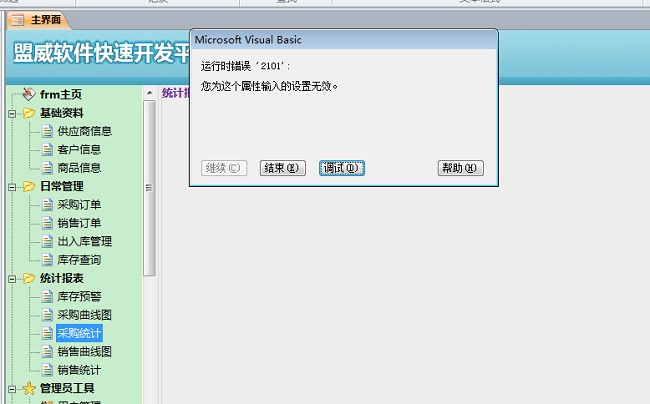
Task: Click the 帮助(H) button in error dialog
Action: coord(461,168)
